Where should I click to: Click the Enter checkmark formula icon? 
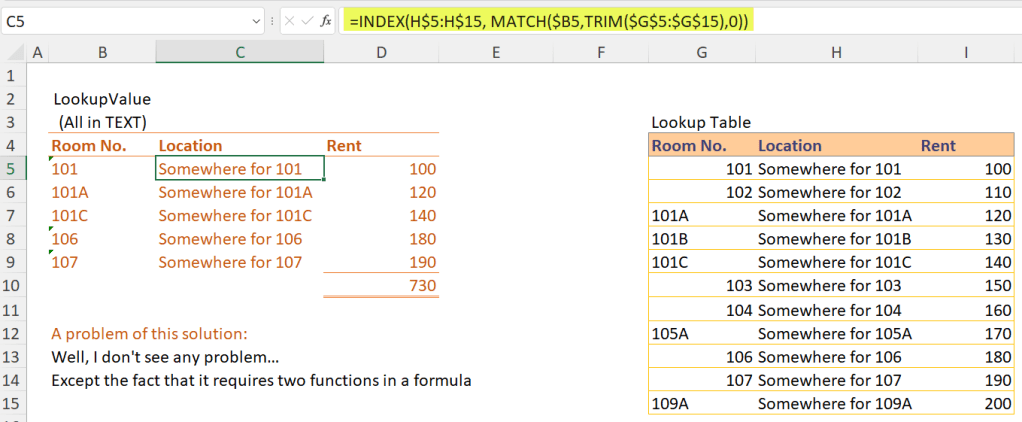click(307, 20)
